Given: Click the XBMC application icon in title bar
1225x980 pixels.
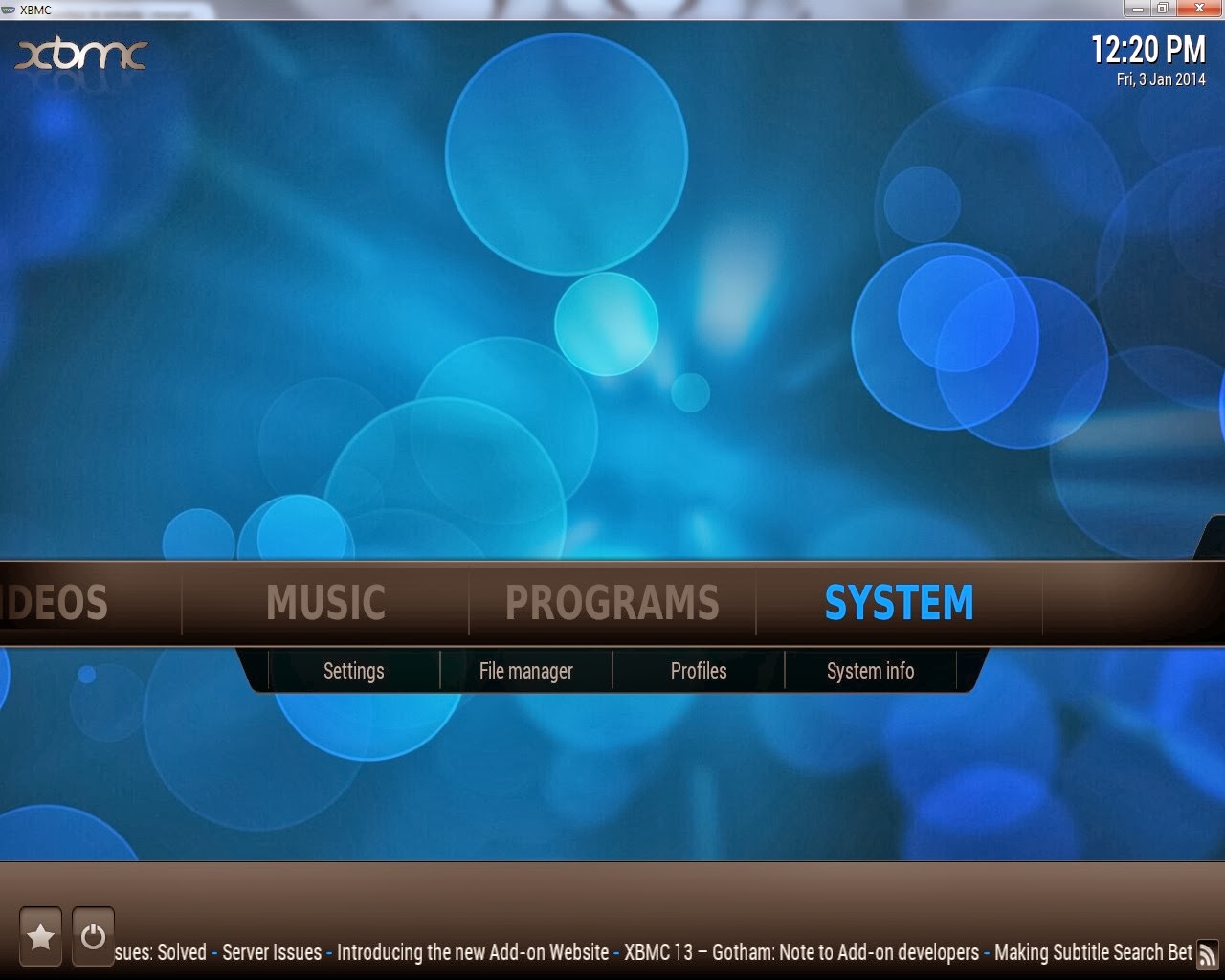Looking at the screenshot, I should [8, 9].
